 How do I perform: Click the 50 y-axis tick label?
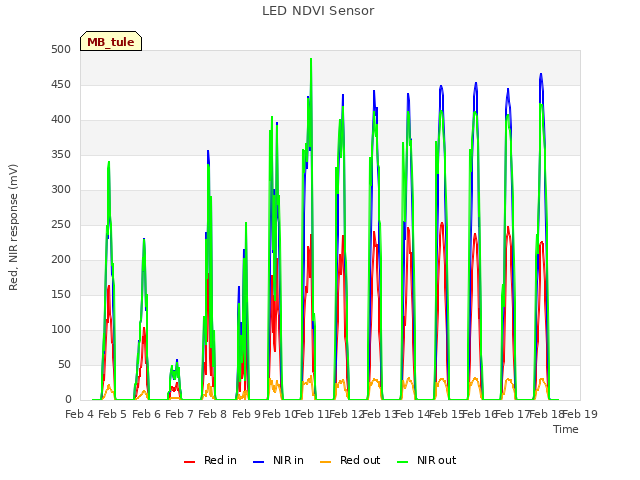click(64, 364)
